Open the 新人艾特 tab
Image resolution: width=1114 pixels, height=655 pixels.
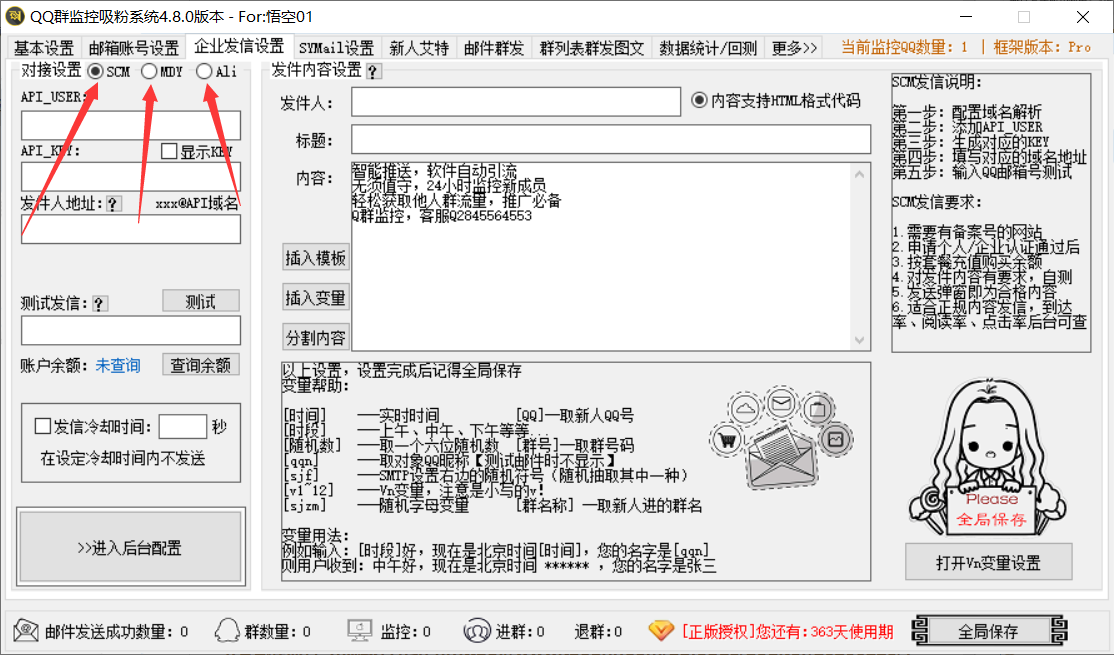419,48
